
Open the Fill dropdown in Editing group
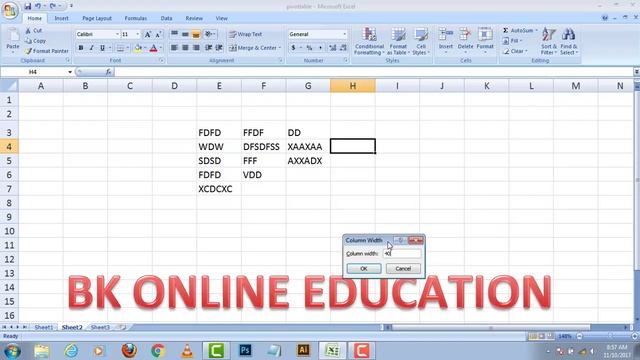pos(512,41)
